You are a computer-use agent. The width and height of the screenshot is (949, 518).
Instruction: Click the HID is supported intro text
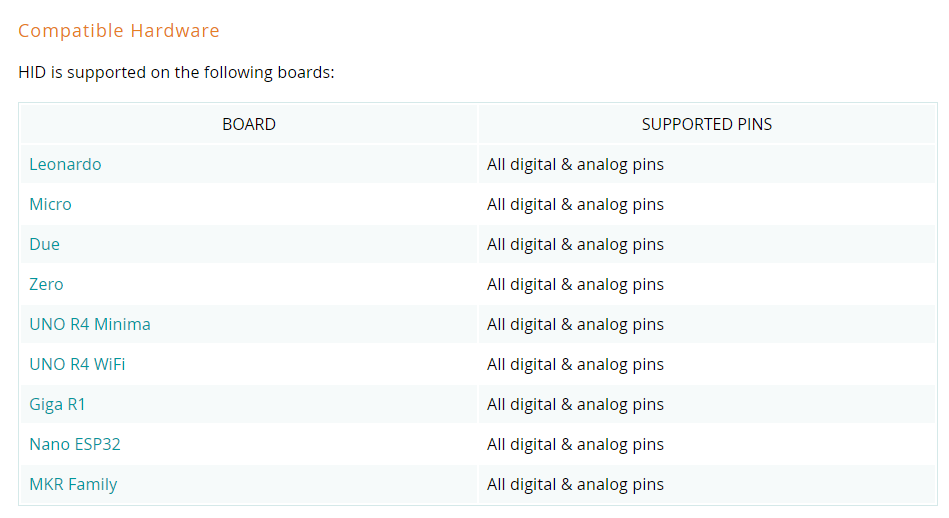176,73
